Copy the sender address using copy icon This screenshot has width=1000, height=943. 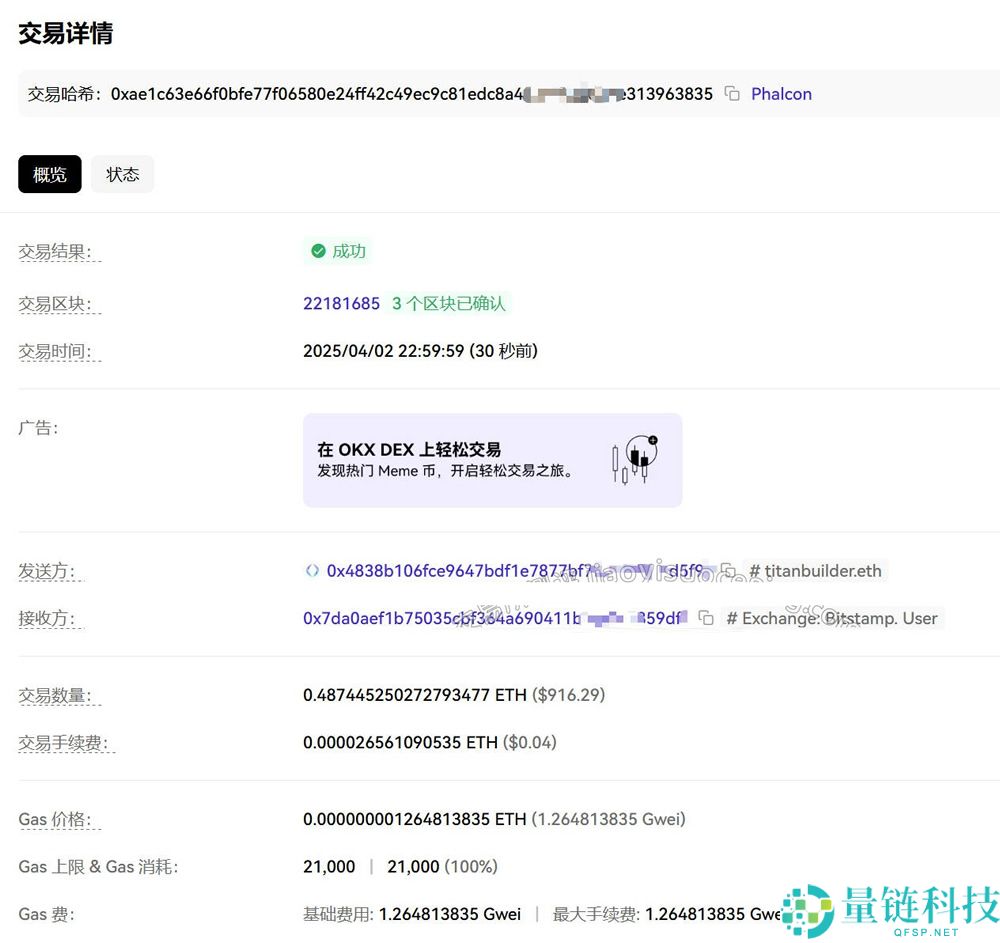pyautogui.click(x=728, y=570)
